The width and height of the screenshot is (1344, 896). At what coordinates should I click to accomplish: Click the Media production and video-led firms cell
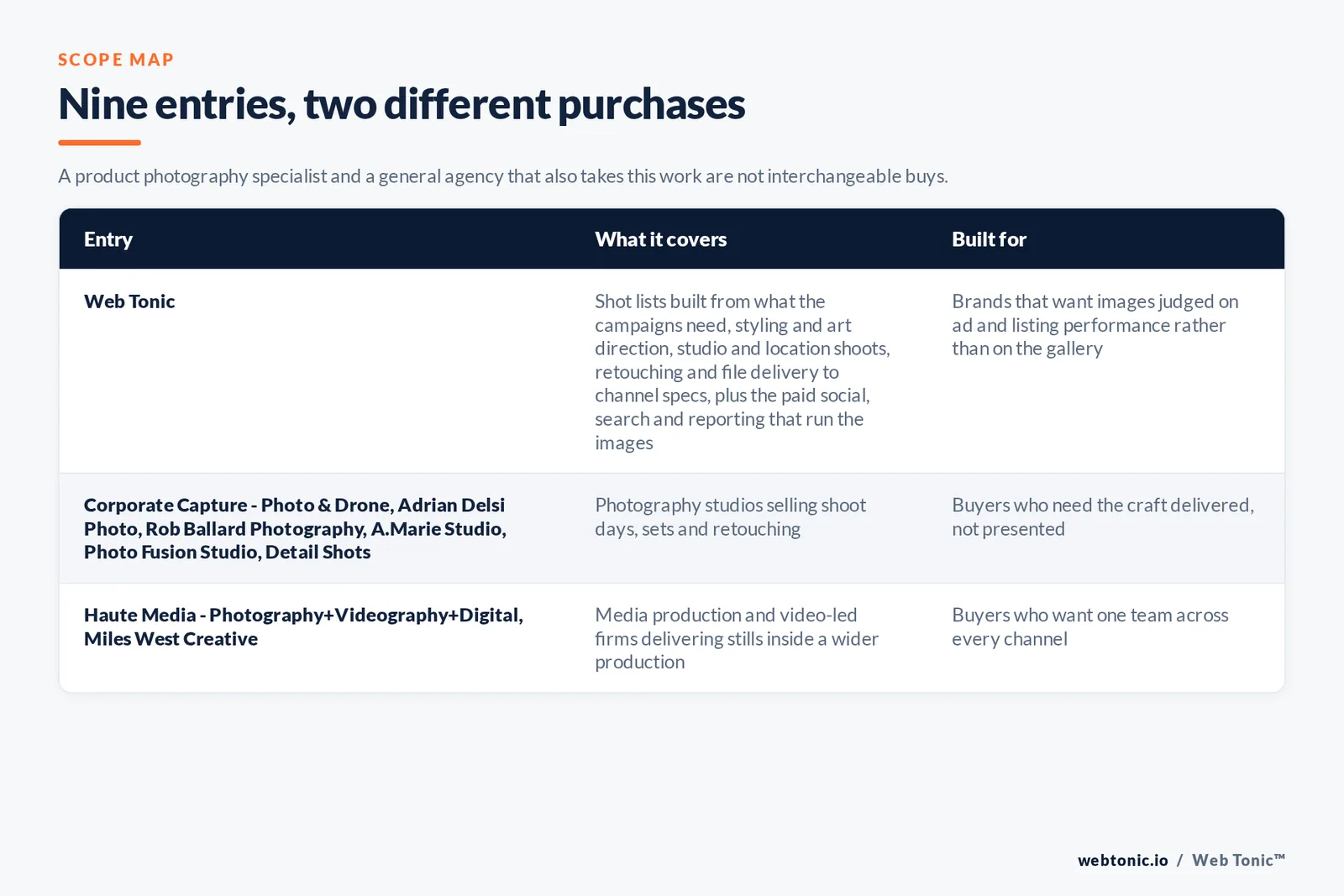[737, 638]
